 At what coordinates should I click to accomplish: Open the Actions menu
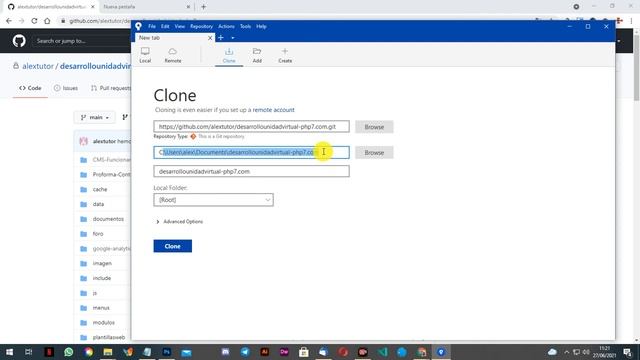(226, 26)
